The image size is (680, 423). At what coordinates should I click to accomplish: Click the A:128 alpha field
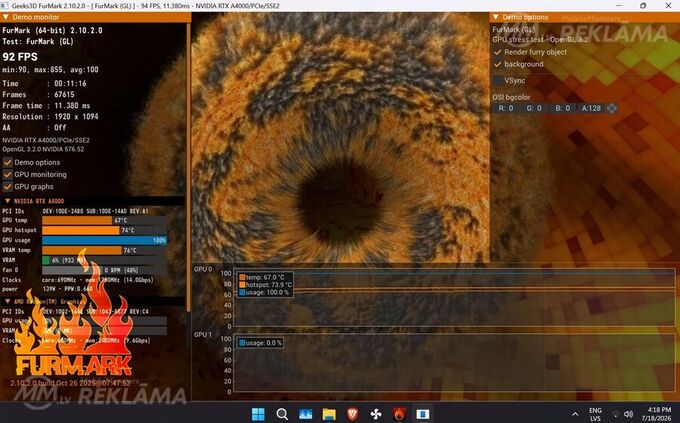tap(591, 108)
